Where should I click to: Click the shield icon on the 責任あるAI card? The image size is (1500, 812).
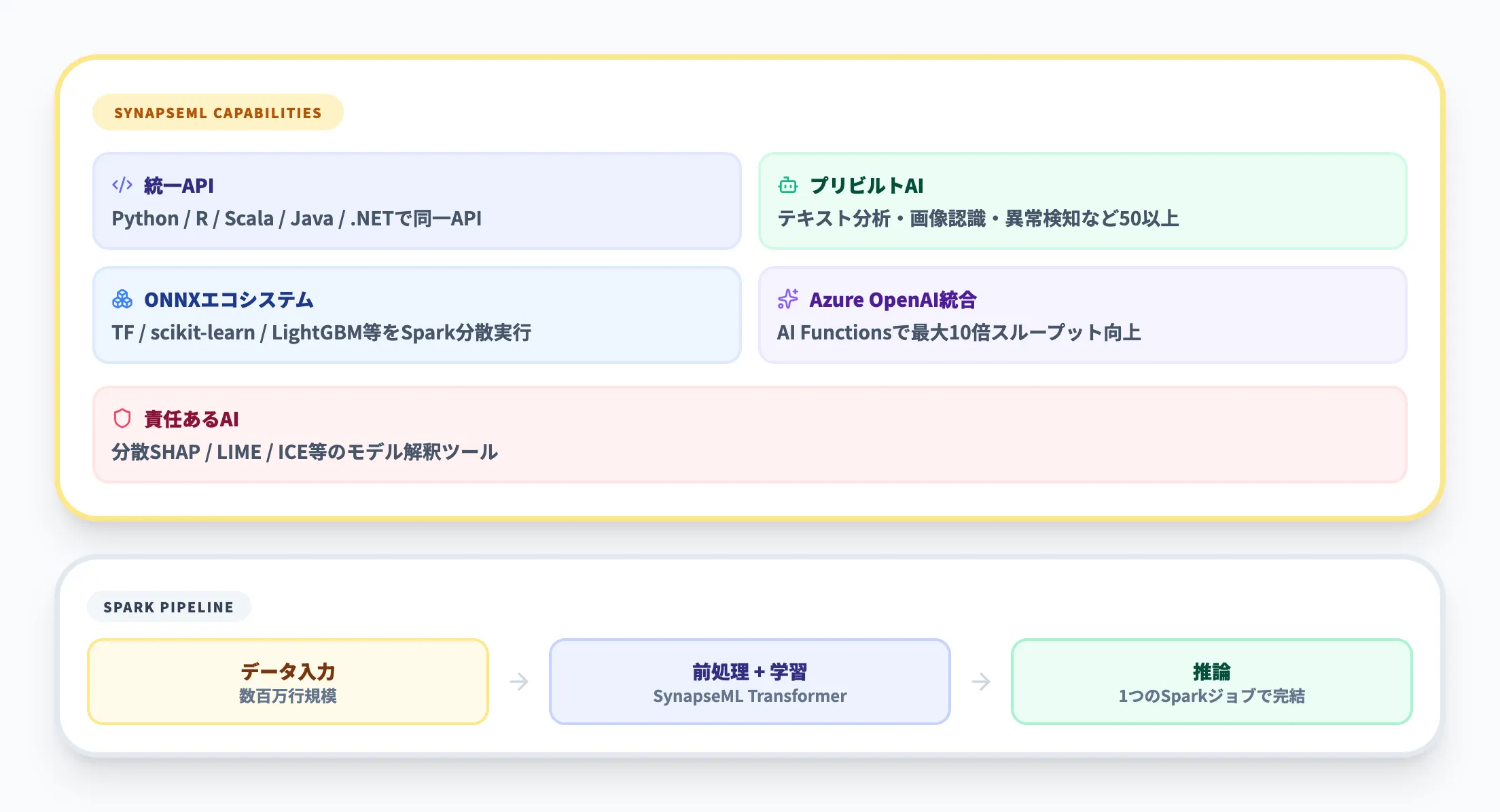(x=122, y=419)
